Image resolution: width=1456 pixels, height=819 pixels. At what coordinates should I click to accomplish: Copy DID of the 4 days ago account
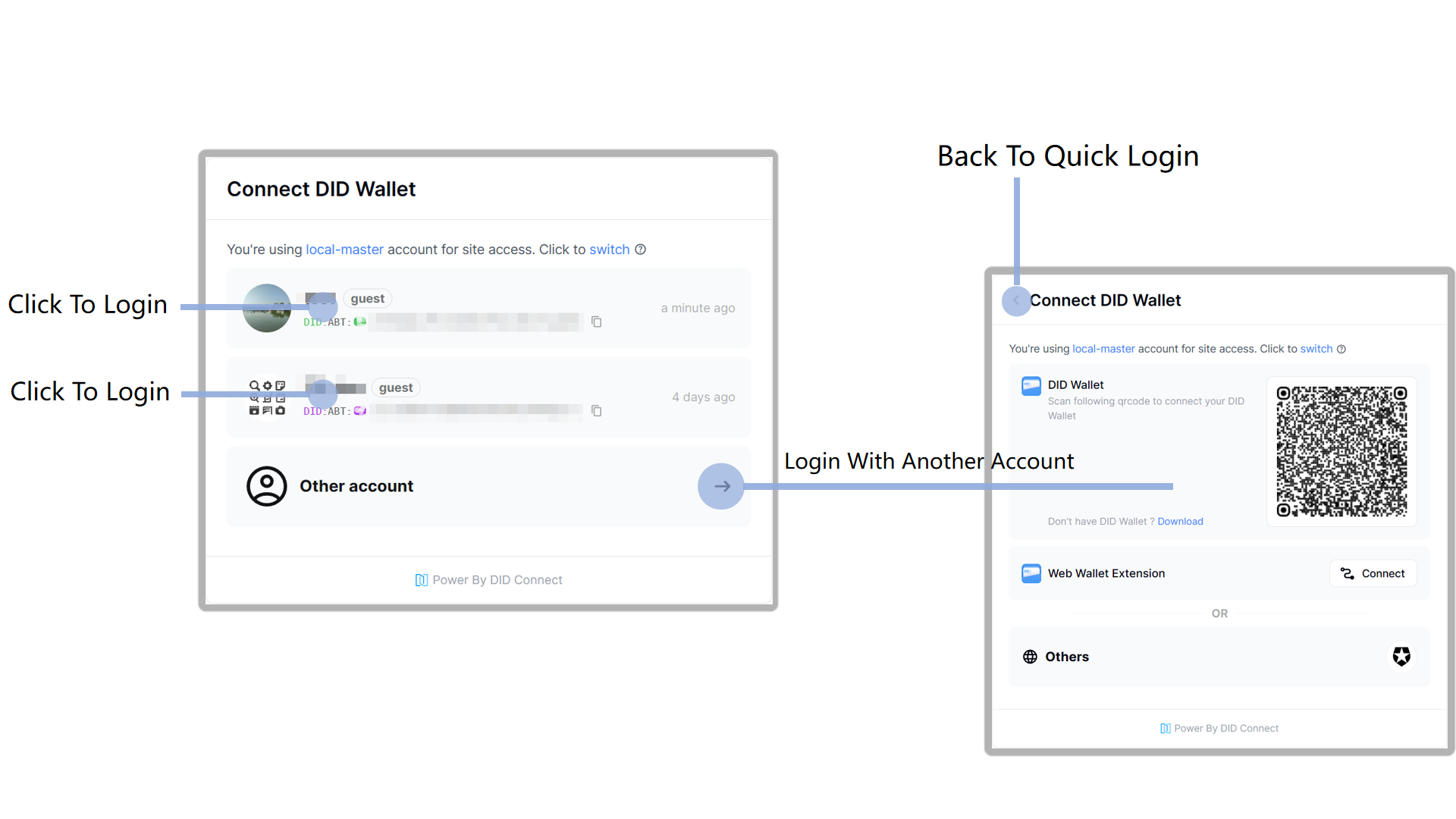pyautogui.click(x=597, y=411)
